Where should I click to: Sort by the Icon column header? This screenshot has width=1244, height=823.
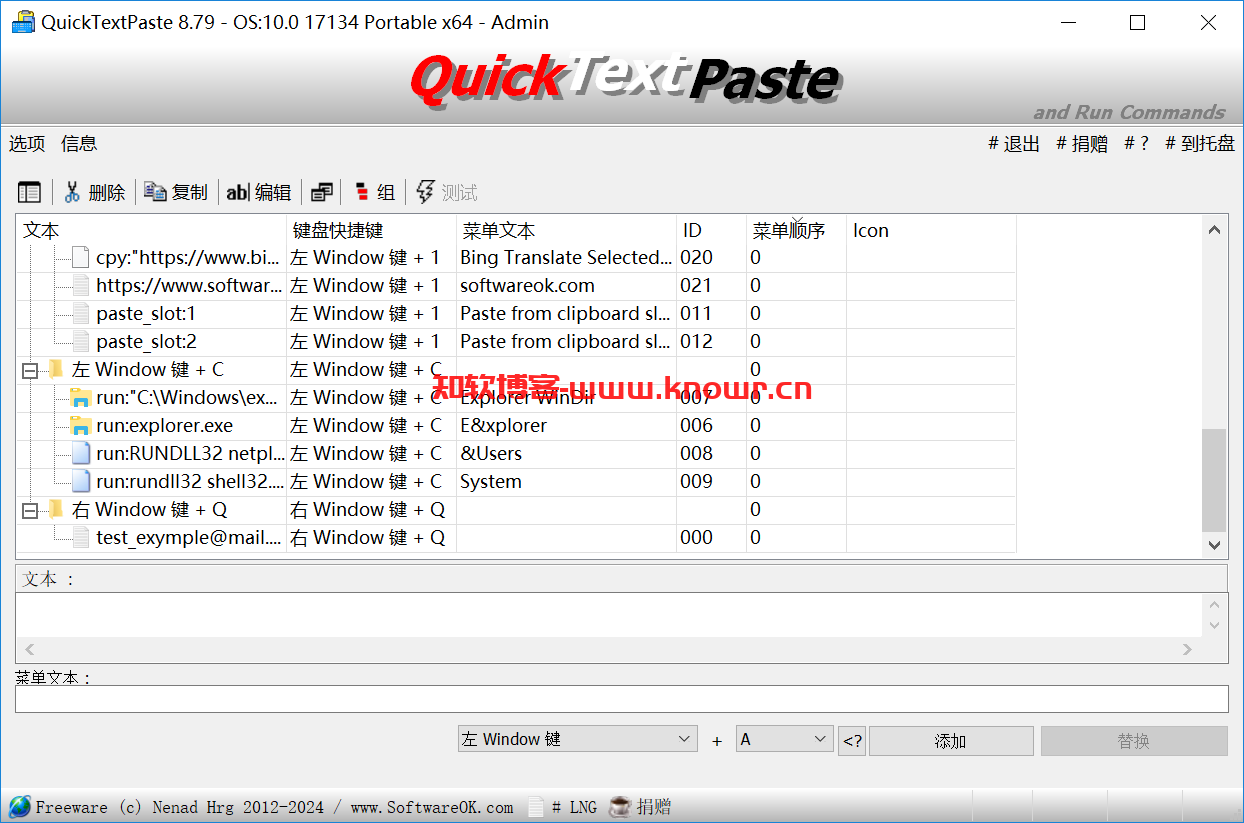point(932,230)
